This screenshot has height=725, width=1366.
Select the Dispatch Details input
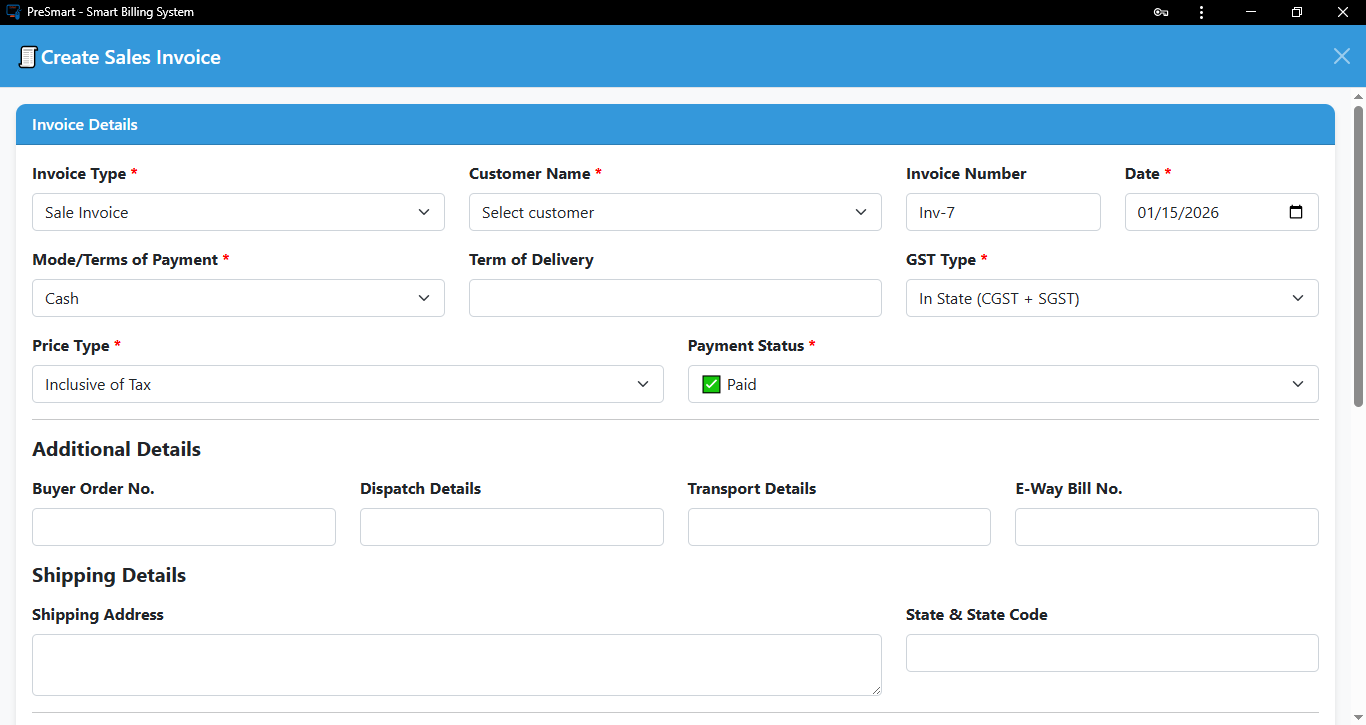(x=511, y=527)
